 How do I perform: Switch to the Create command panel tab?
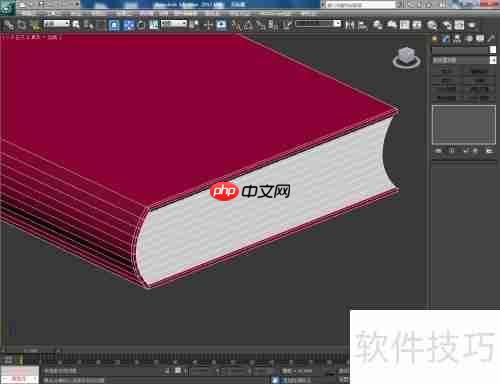tap(435, 39)
